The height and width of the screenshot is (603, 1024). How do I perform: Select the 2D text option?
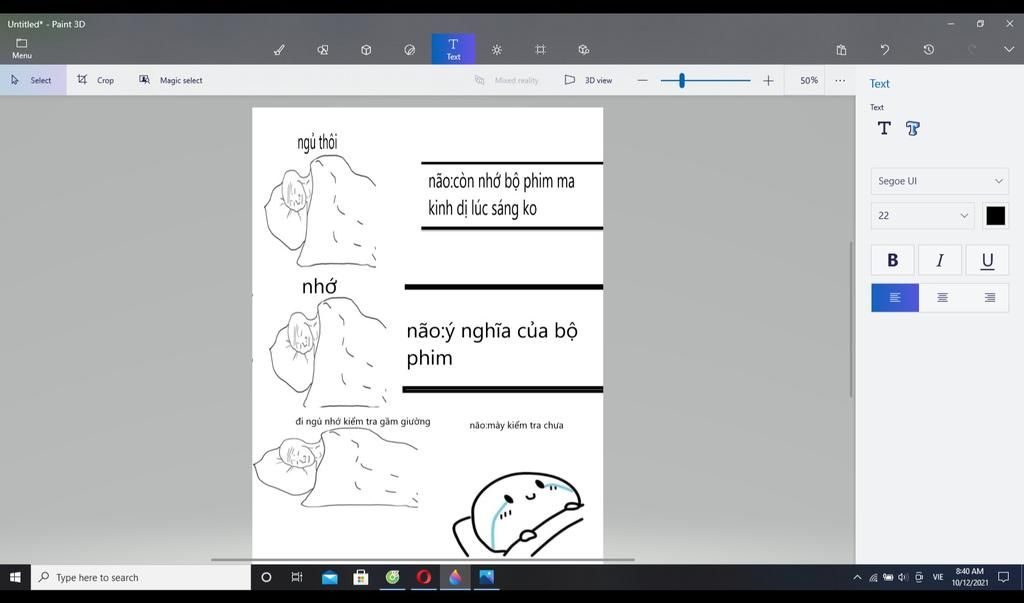[884, 128]
